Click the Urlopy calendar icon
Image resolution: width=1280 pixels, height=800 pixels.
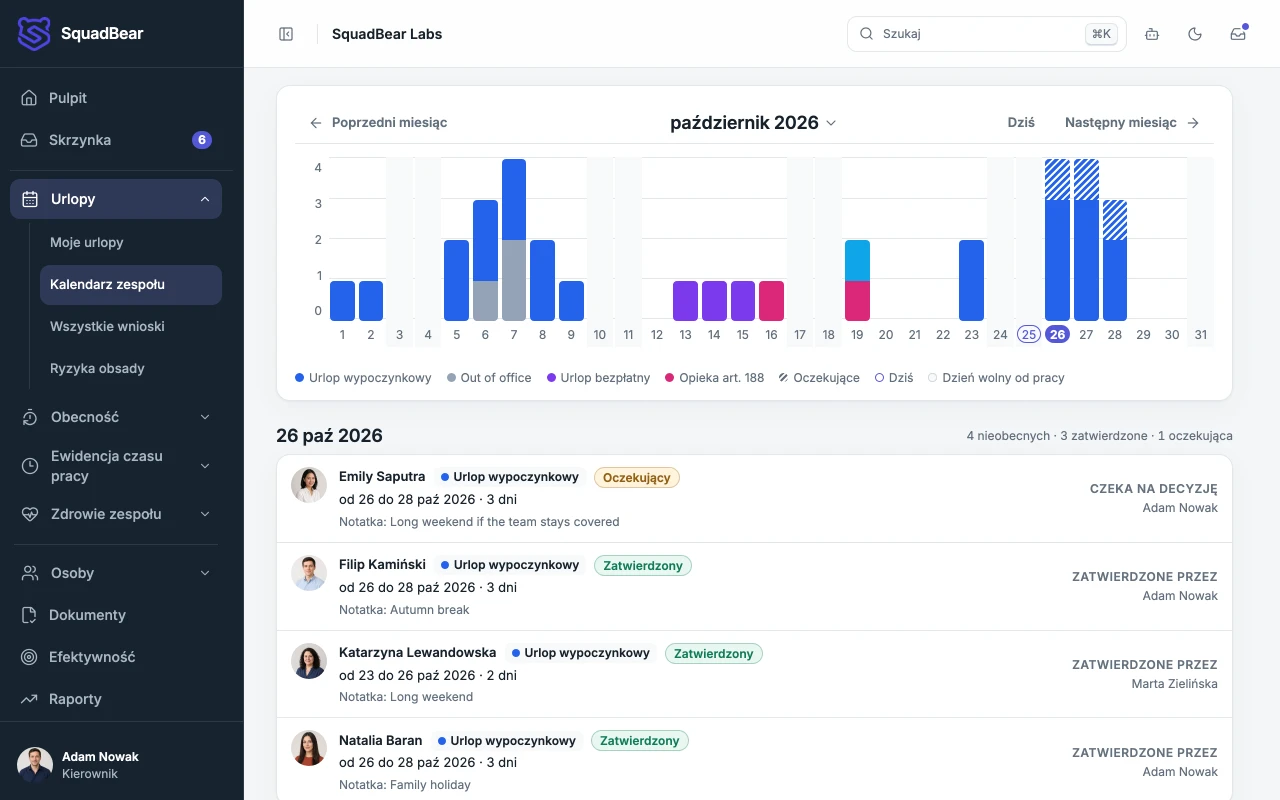click(30, 199)
